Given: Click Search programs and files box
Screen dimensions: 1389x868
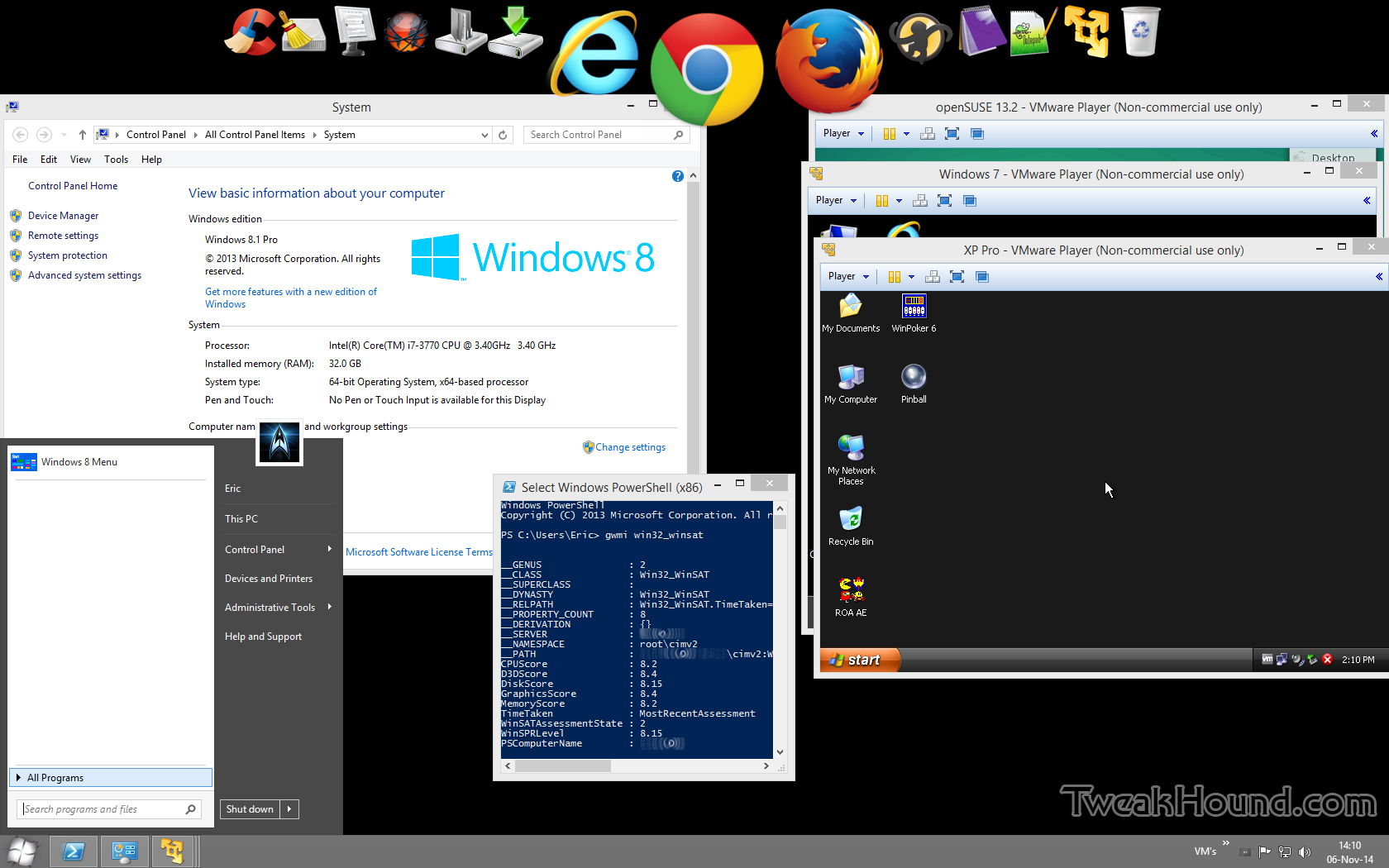Looking at the screenshot, I should (x=108, y=809).
